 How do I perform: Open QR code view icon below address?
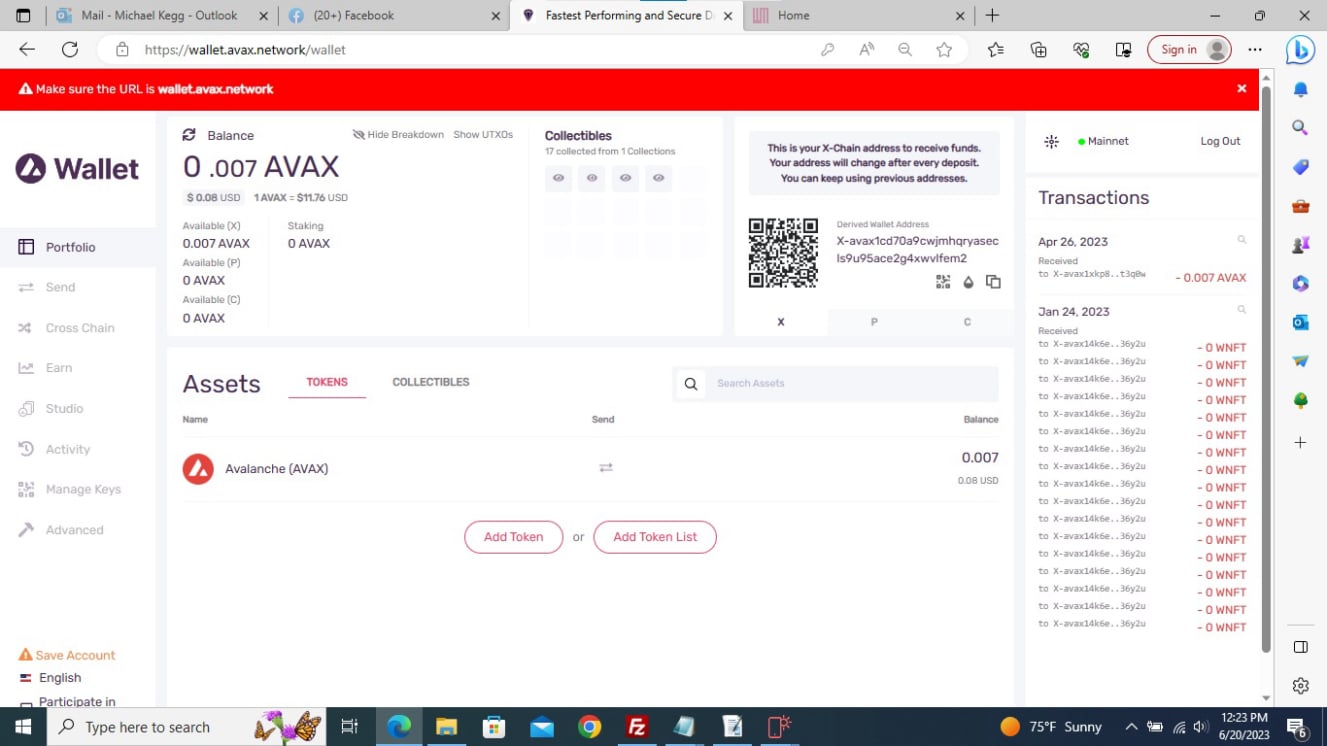943,282
